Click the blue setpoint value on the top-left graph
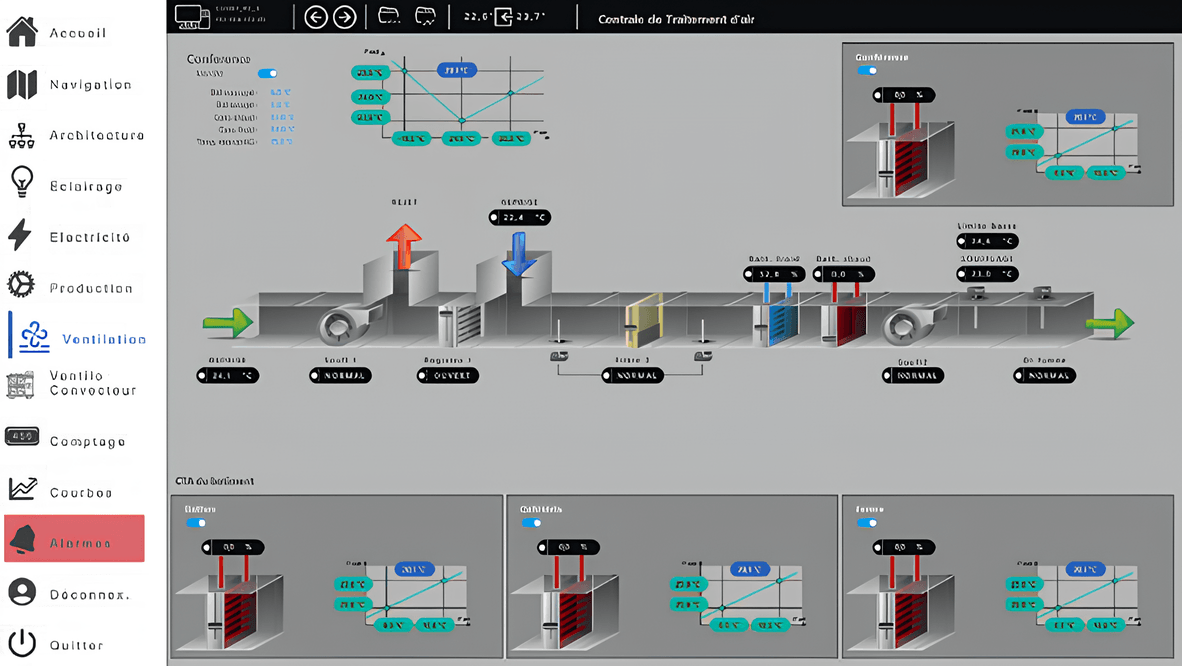Image resolution: width=1182 pixels, height=666 pixels. coord(456,70)
